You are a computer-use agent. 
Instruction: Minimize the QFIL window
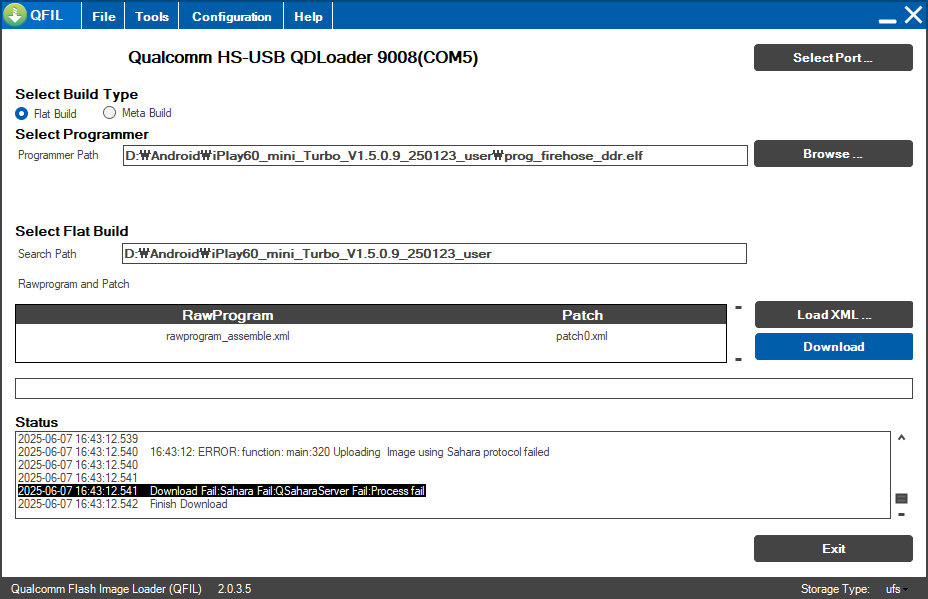886,18
